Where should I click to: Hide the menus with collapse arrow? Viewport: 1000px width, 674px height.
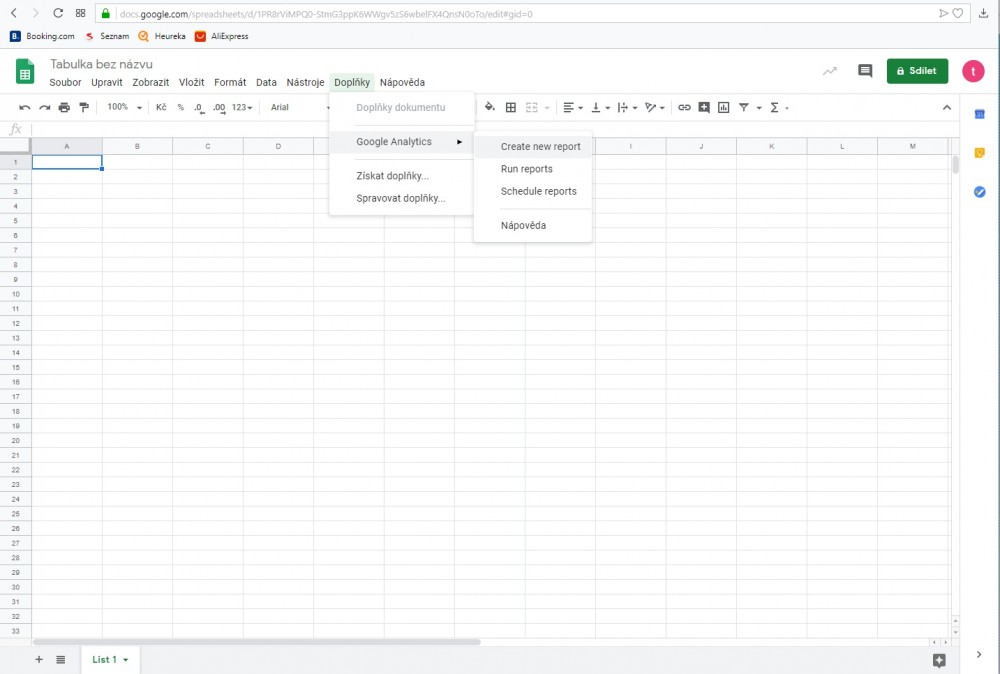pos(947,107)
